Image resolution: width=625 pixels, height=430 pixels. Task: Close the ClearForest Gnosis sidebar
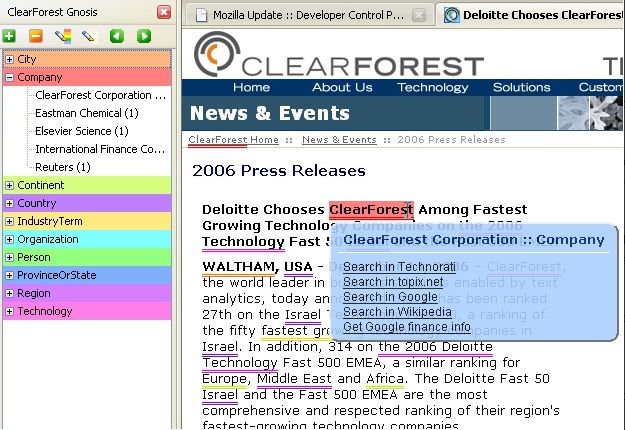164,12
